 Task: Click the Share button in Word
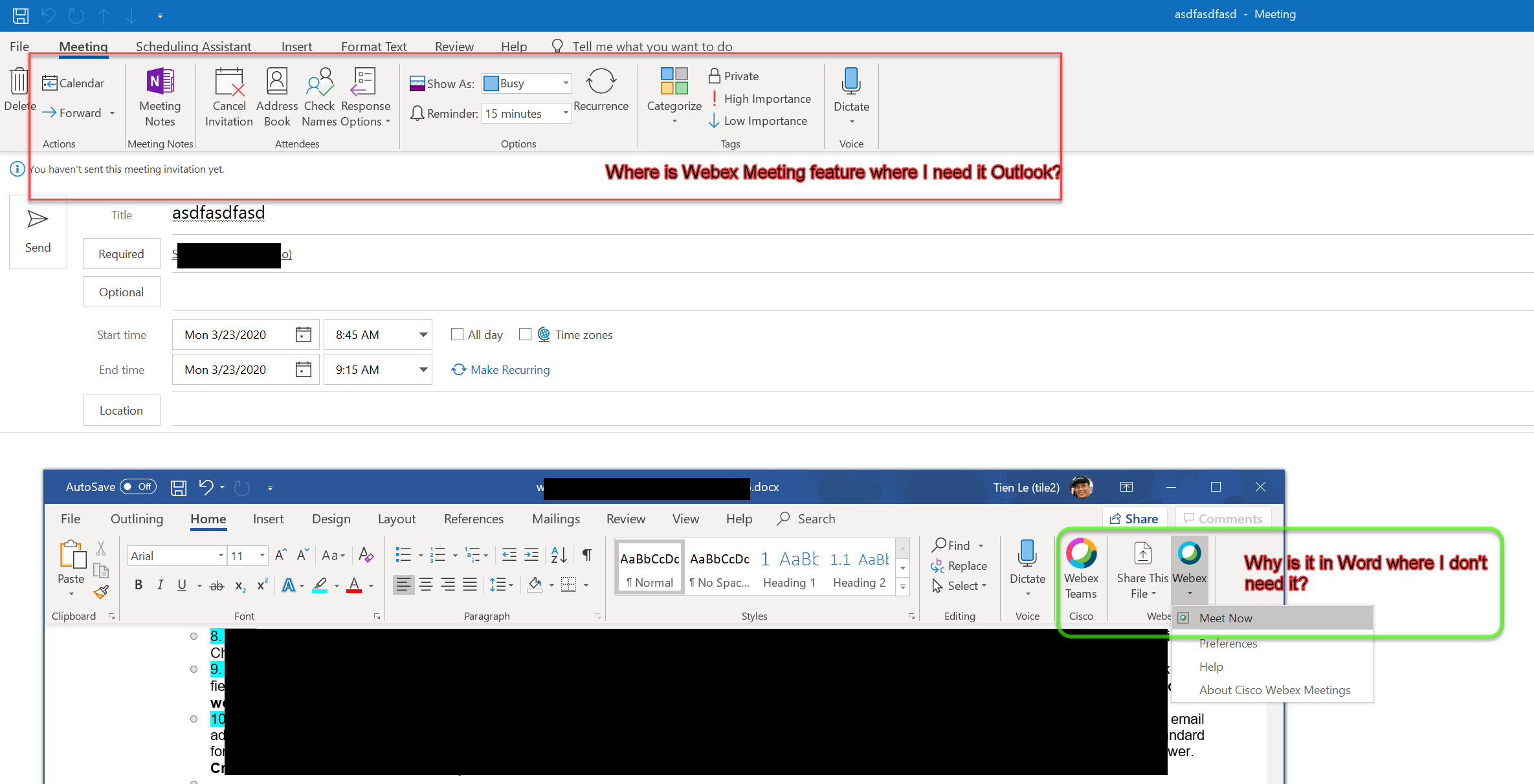pos(1134,519)
